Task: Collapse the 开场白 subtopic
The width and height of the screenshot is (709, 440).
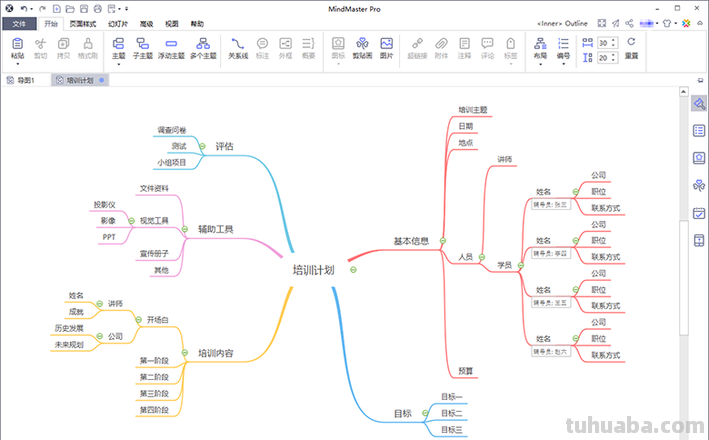Action: click(139, 320)
